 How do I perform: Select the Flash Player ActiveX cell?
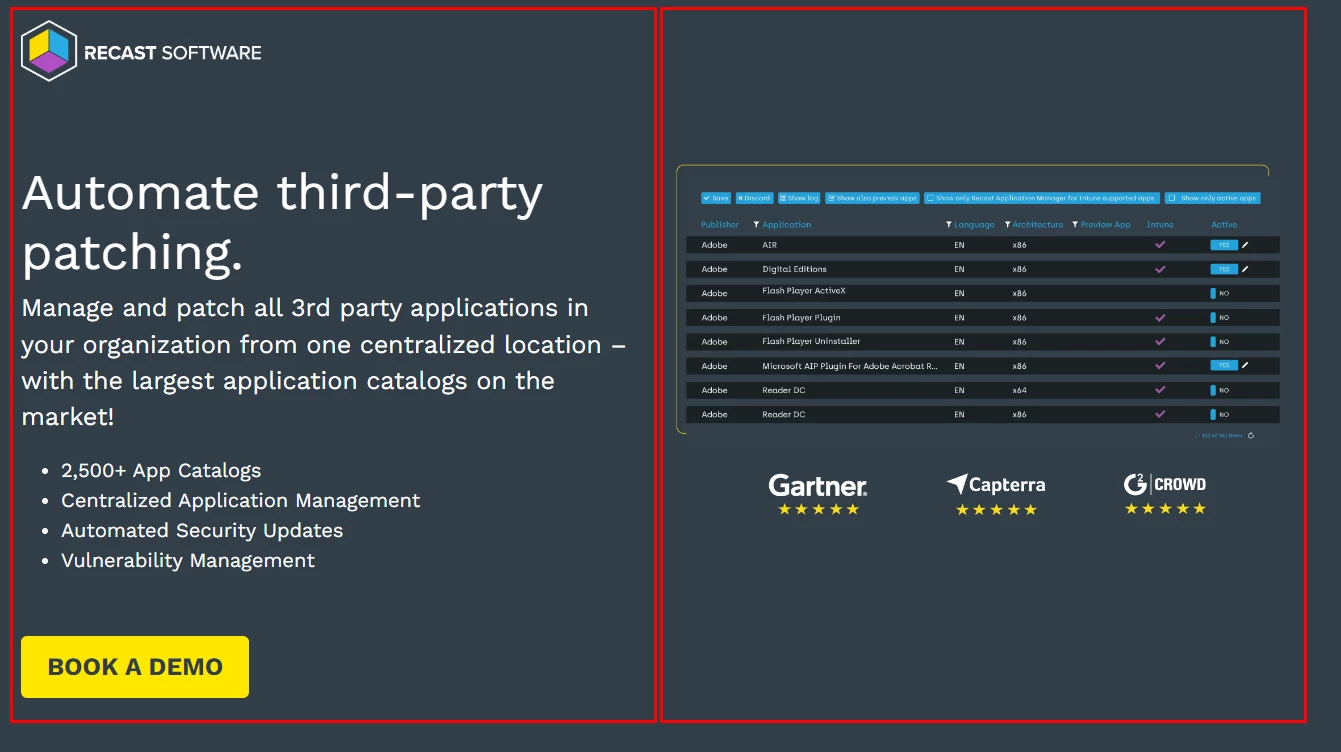point(804,291)
